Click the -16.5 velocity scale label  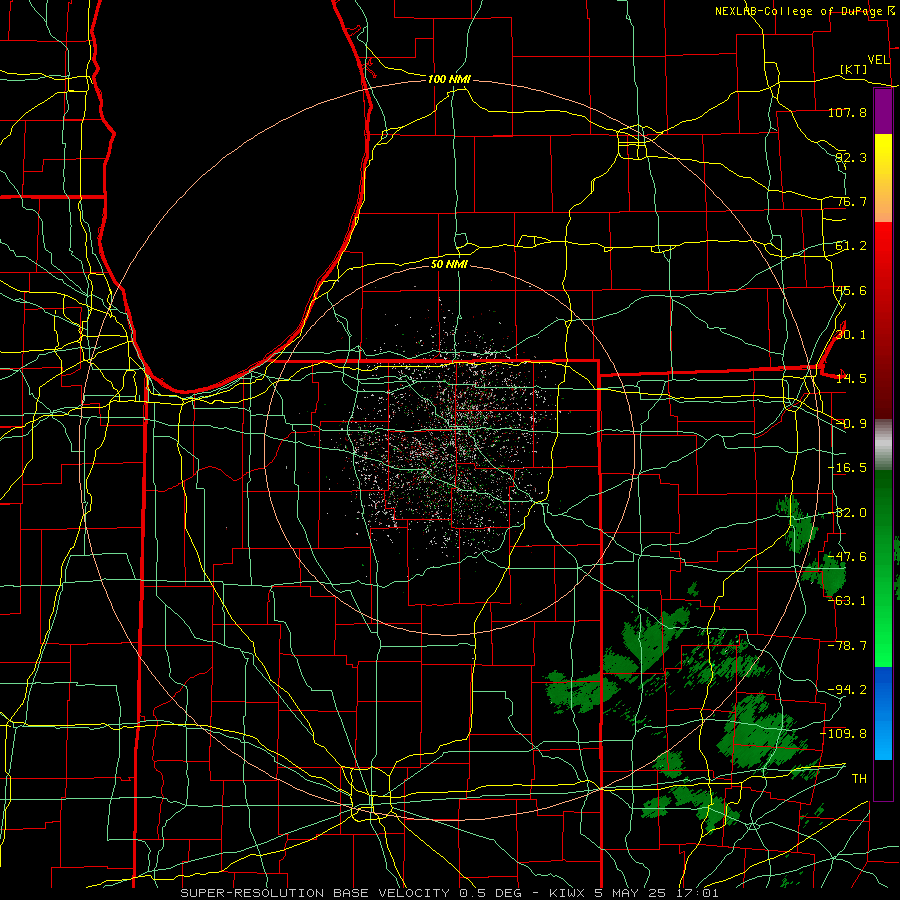847,468
